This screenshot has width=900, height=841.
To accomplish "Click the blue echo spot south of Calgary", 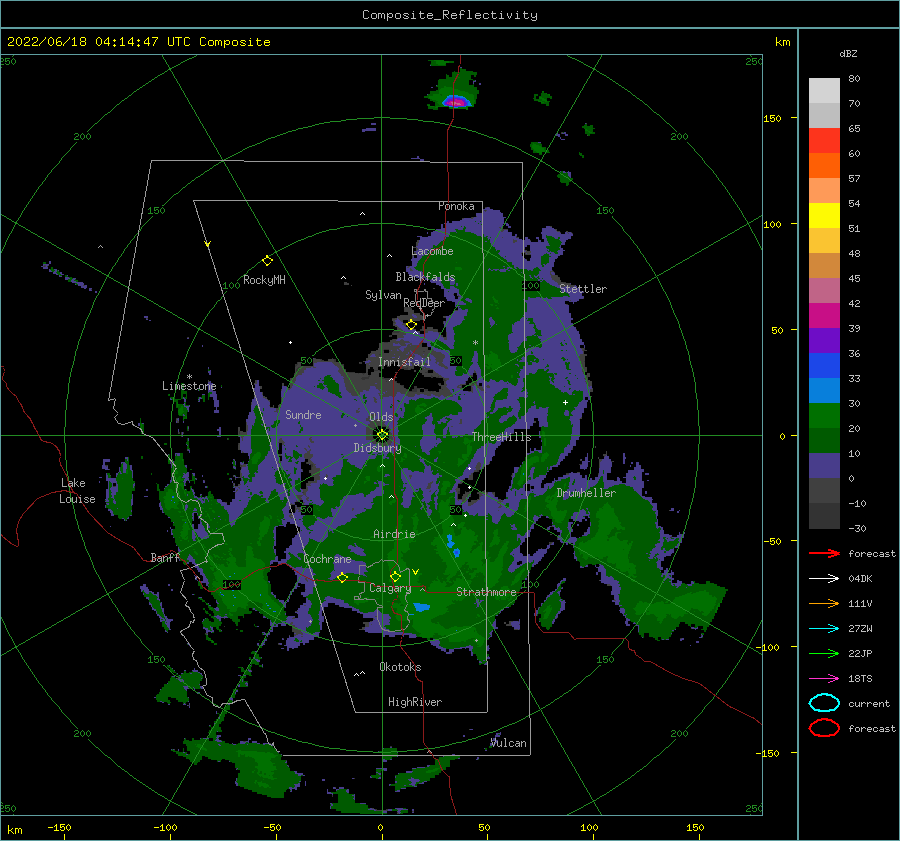I will [x=422, y=607].
